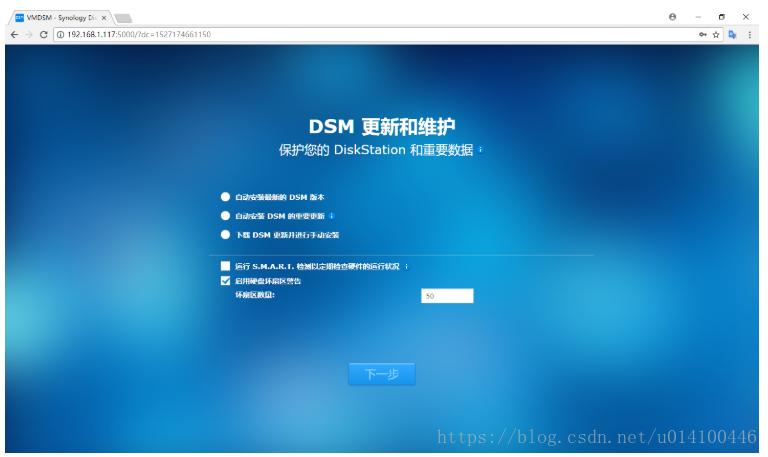Show info tooltip for S.M.A.R.T. test option

pyautogui.click(x=406, y=266)
